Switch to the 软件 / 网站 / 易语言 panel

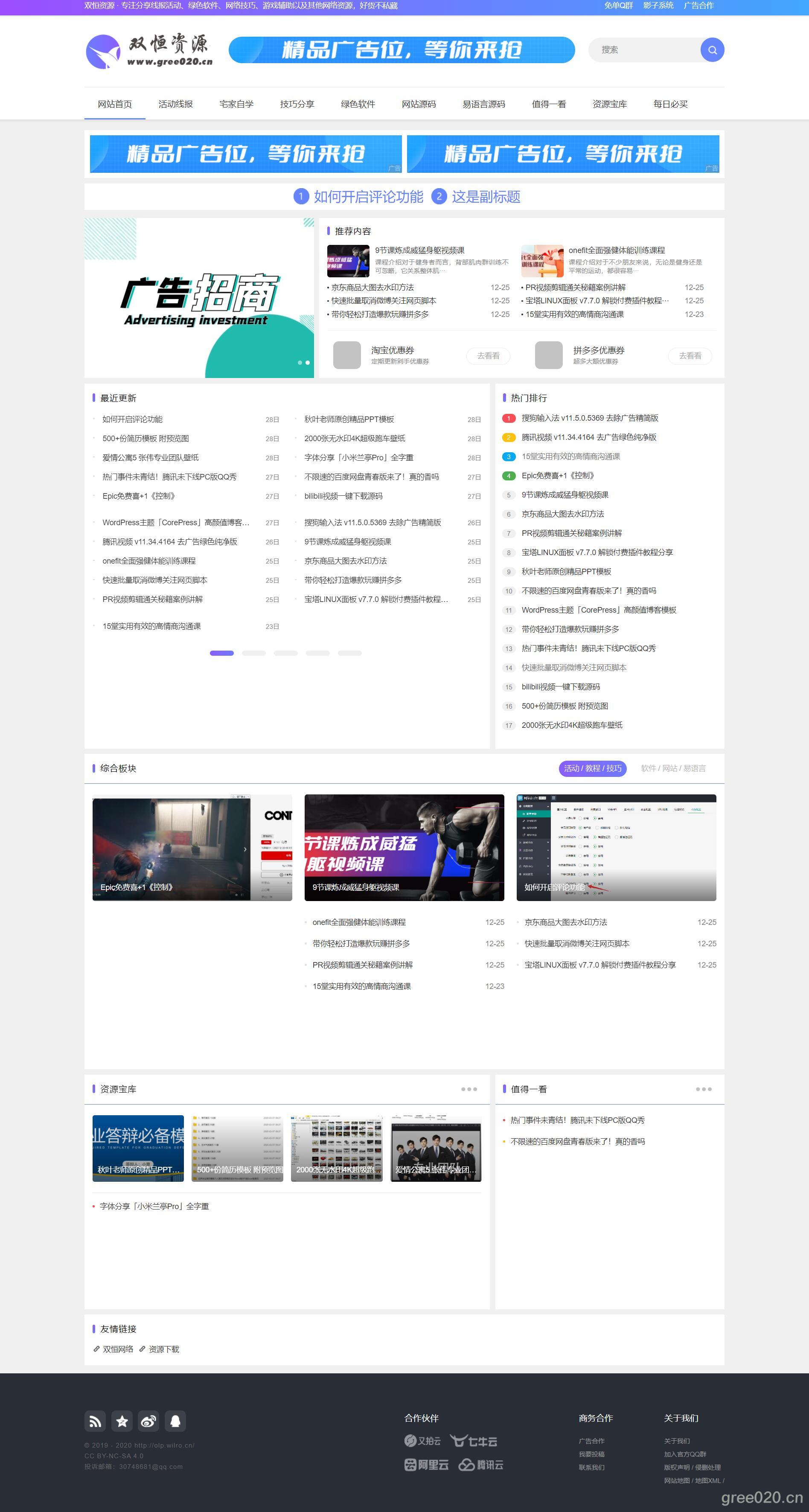(673, 768)
